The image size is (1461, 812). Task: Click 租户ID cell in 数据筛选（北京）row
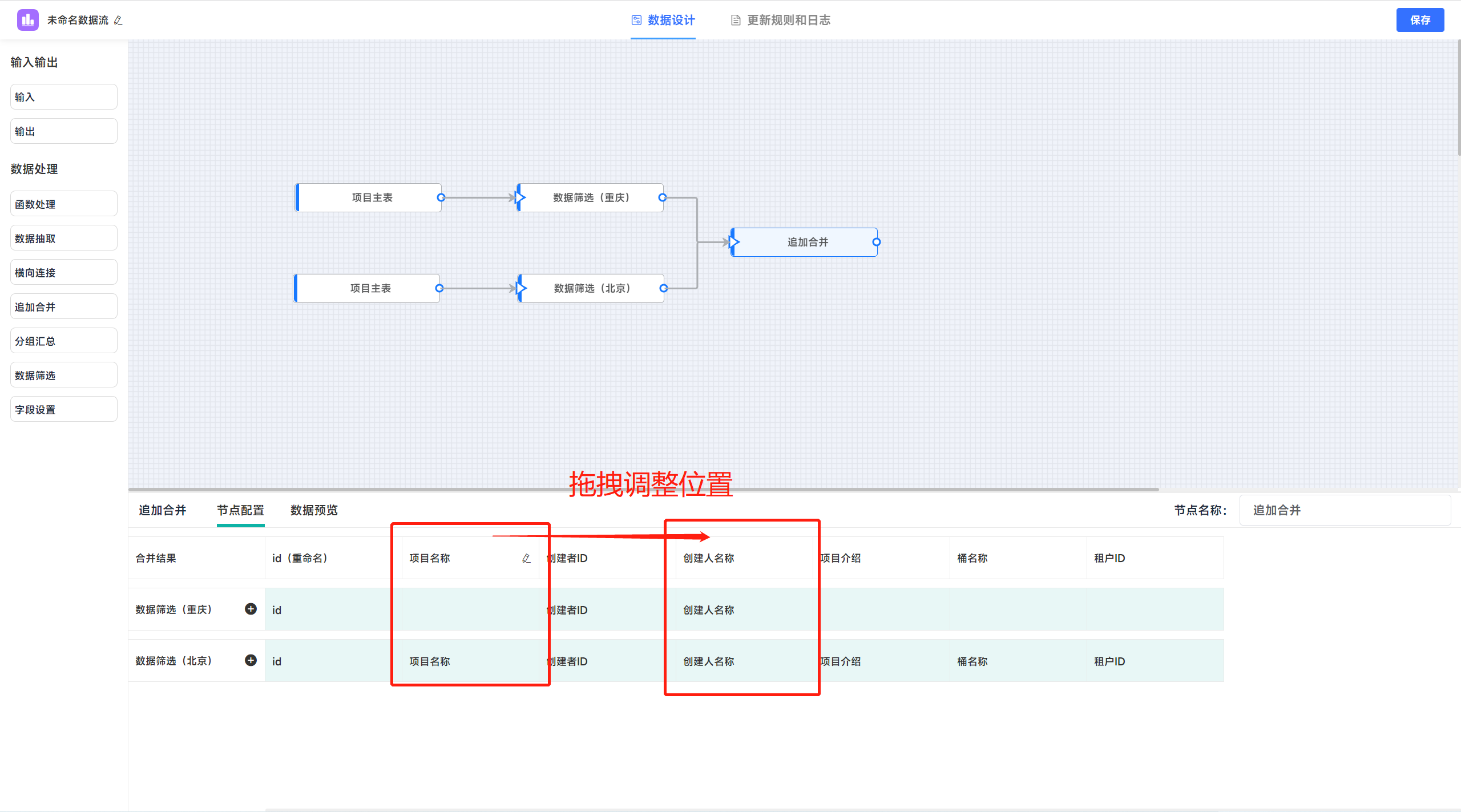click(x=1155, y=661)
